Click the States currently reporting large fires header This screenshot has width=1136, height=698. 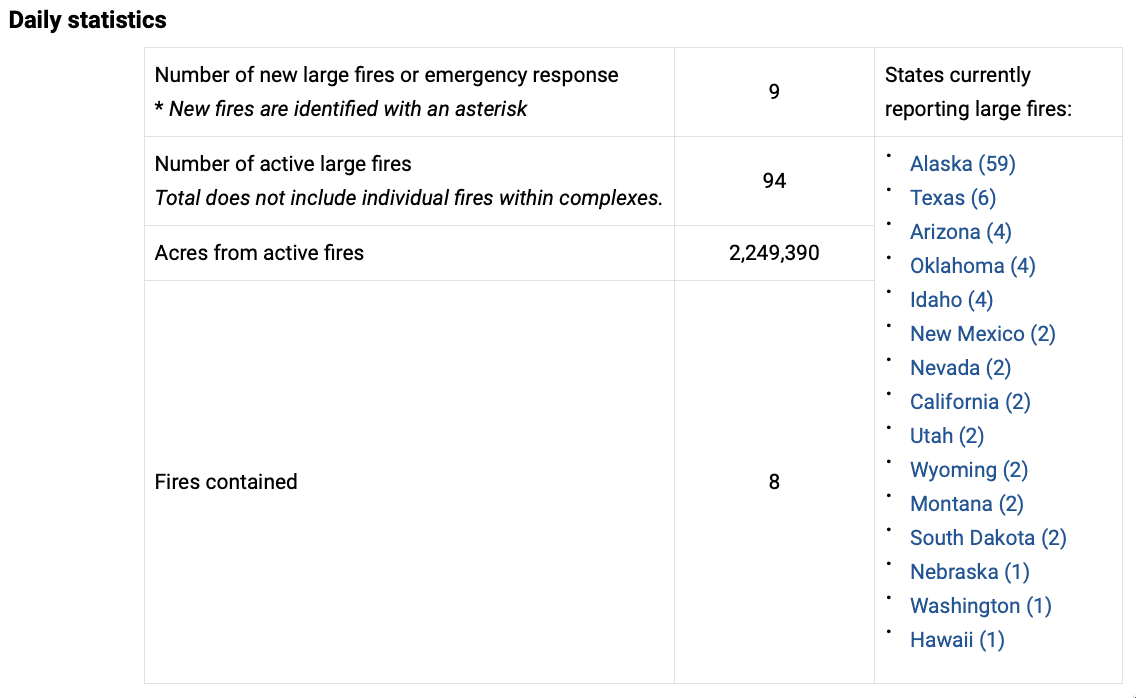(978, 92)
